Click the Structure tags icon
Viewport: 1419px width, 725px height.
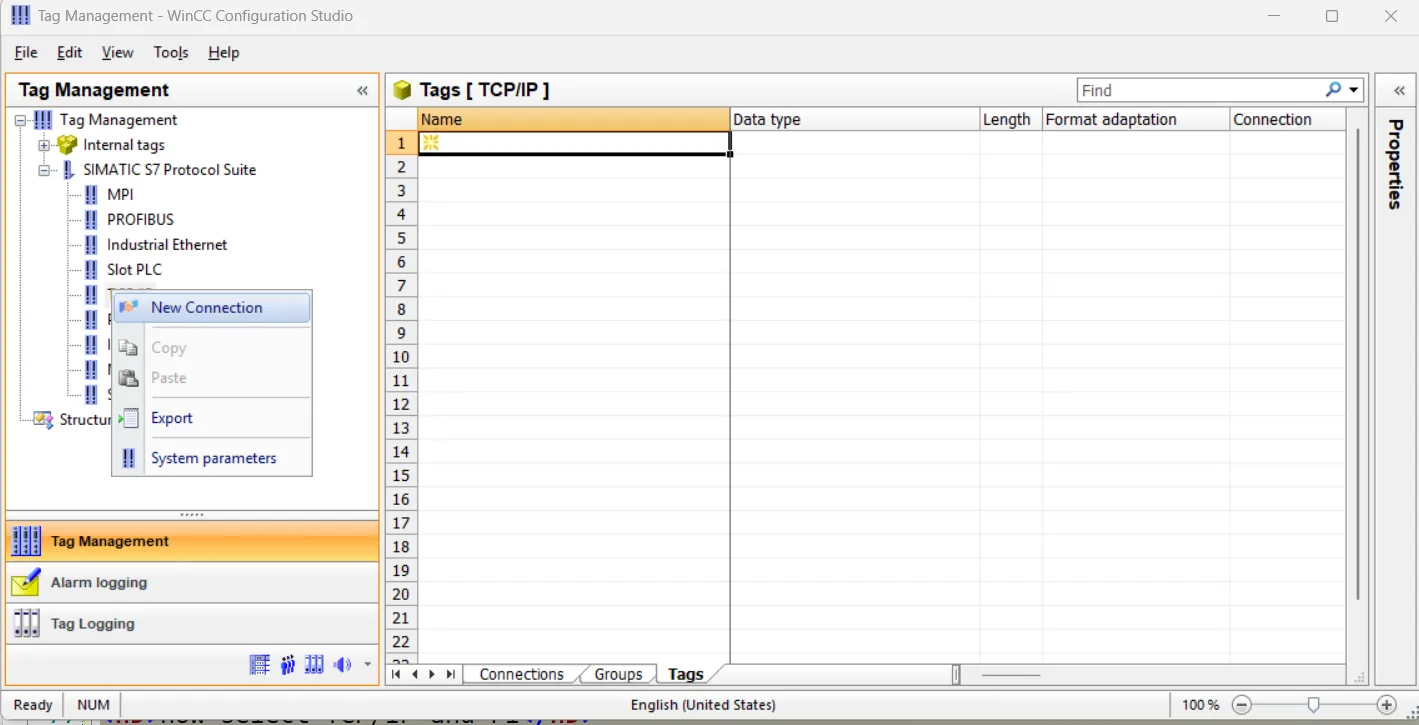click(x=43, y=420)
